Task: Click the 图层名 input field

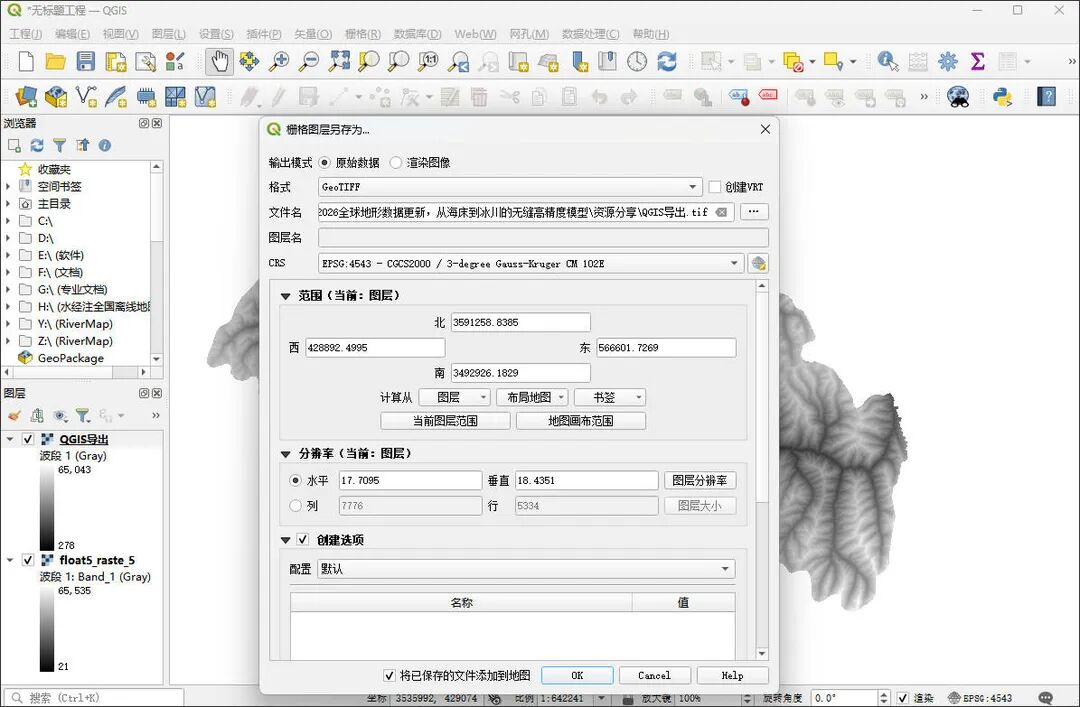Action: click(543, 238)
